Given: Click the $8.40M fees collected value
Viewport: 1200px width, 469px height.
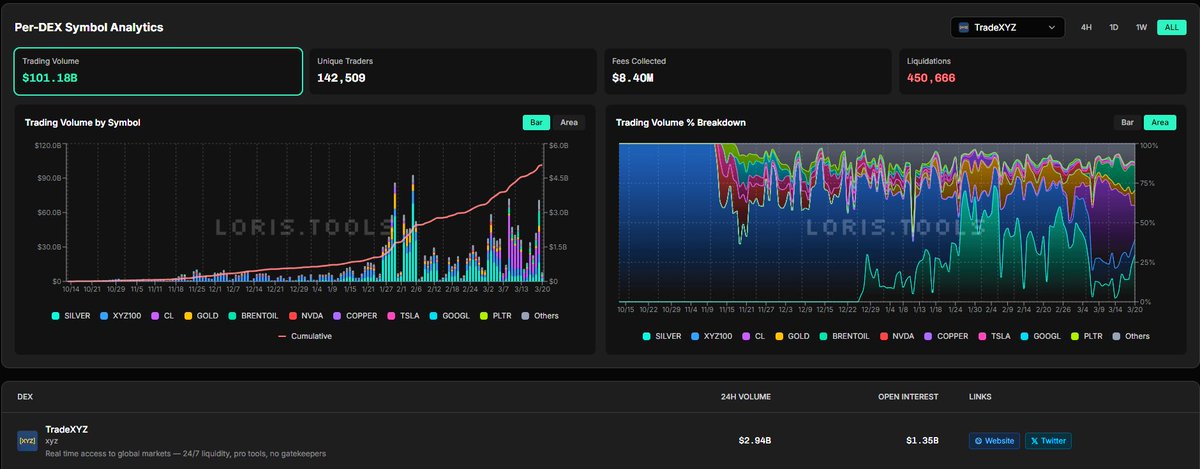Looking at the screenshot, I should 633,78.
